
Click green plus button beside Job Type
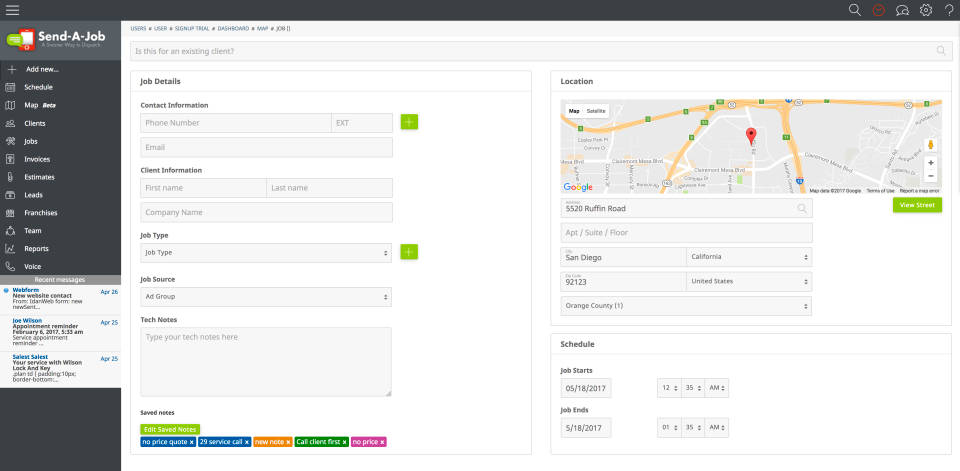coord(409,252)
